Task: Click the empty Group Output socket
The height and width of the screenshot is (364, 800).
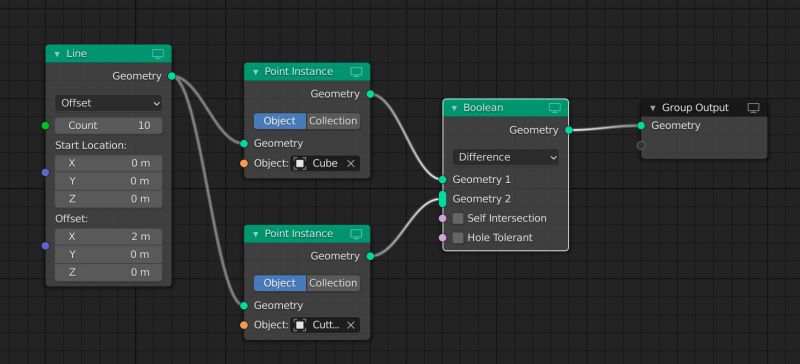Action: click(x=641, y=145)
